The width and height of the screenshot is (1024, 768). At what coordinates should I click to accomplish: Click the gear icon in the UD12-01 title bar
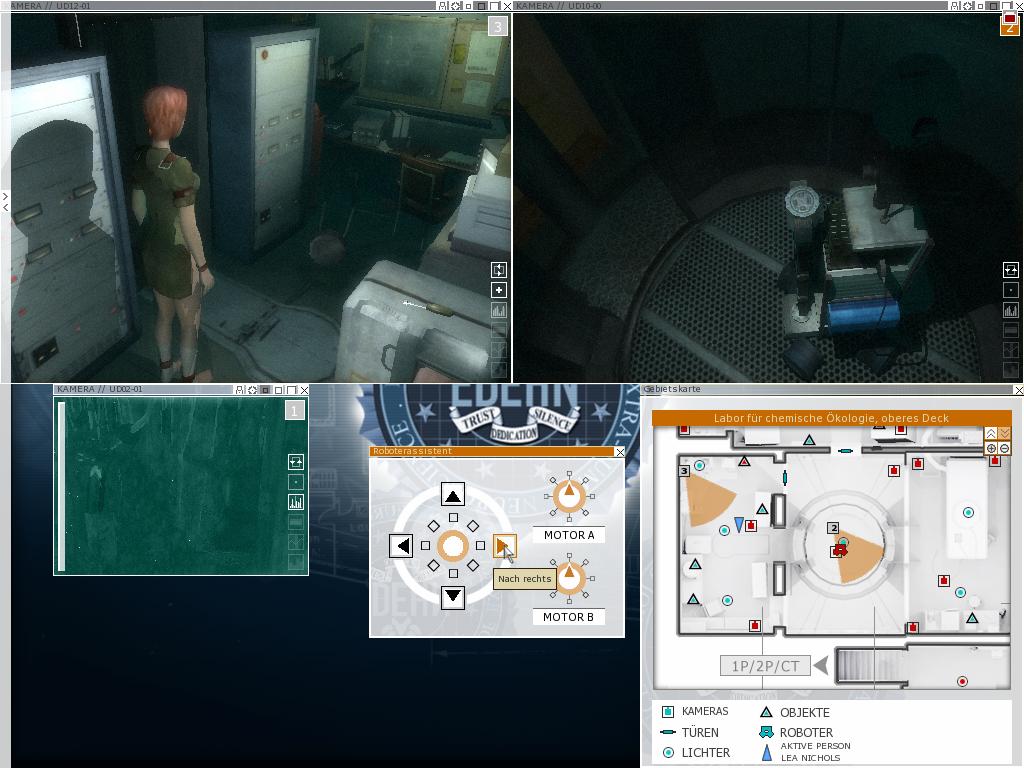point(456,6)
